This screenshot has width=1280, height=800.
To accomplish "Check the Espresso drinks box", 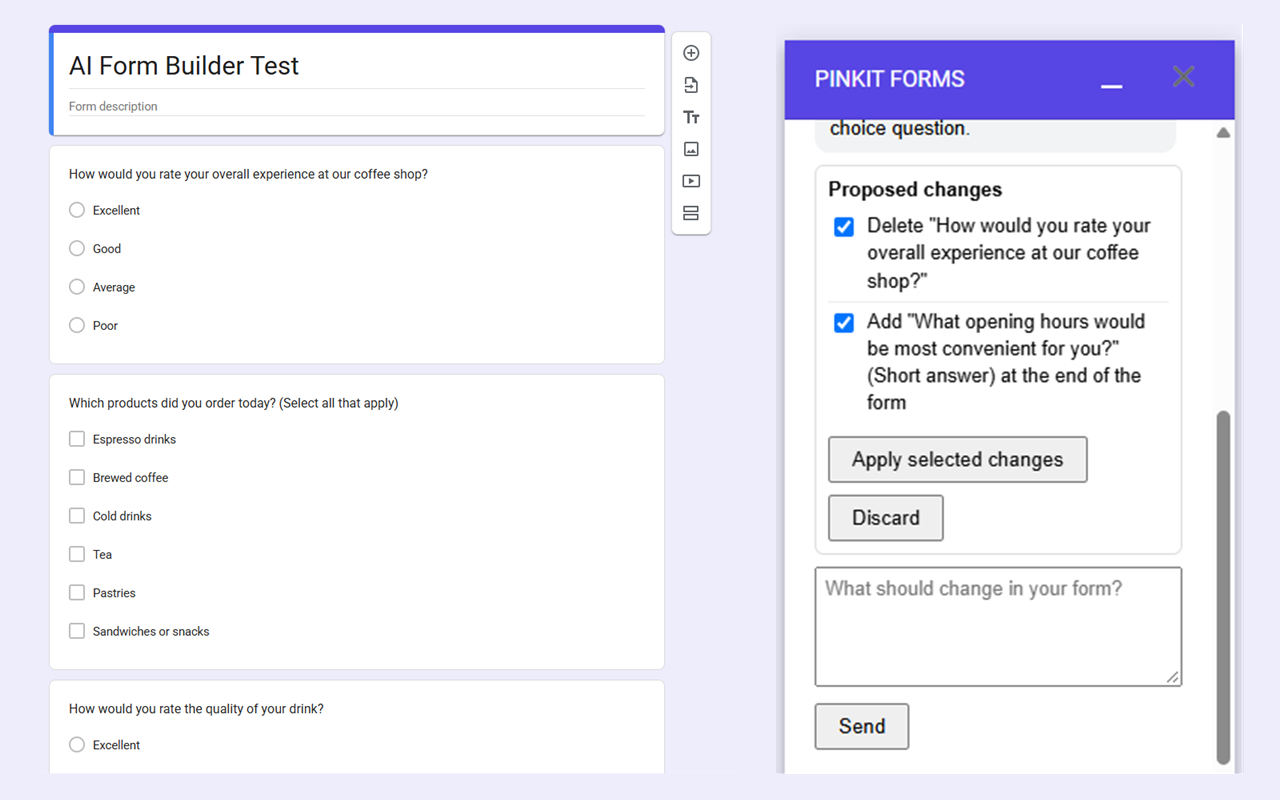I will pyautogui.click(x=77, y=439).
